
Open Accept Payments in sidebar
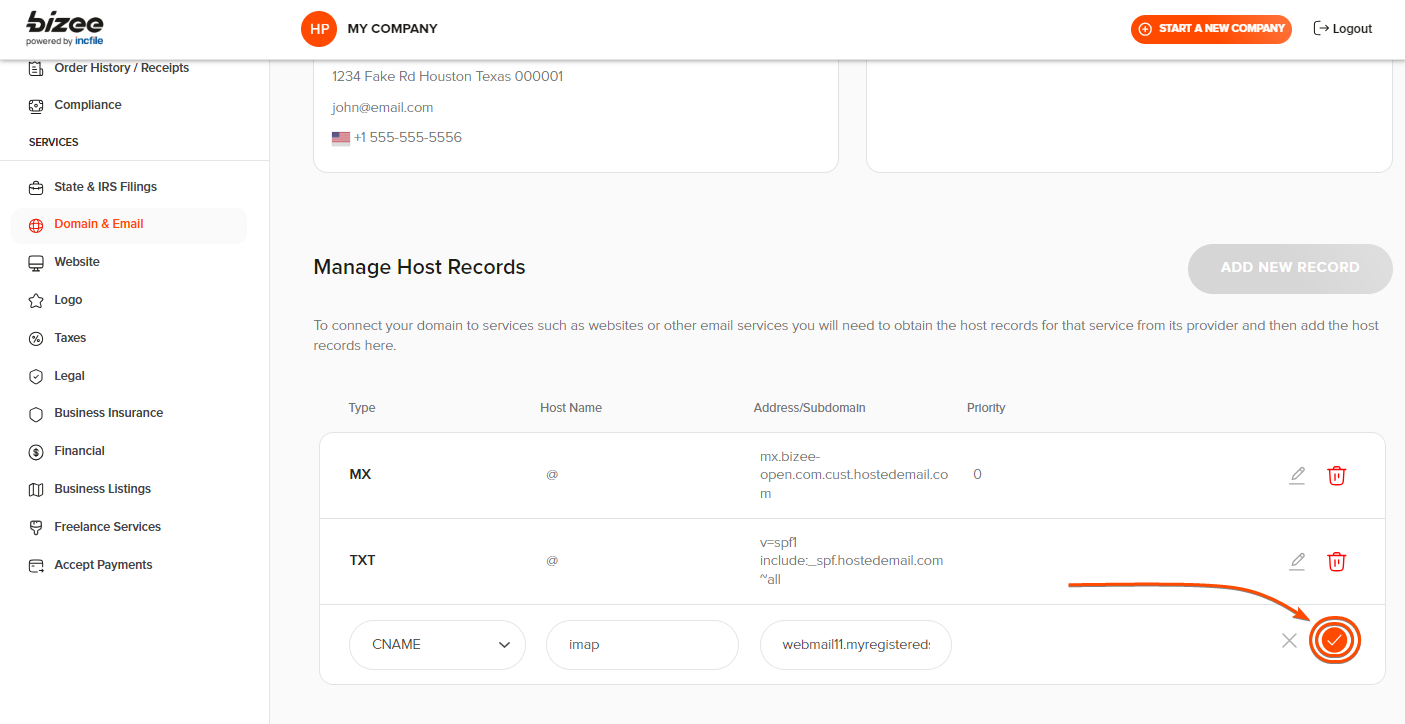[x=103, y=565]
